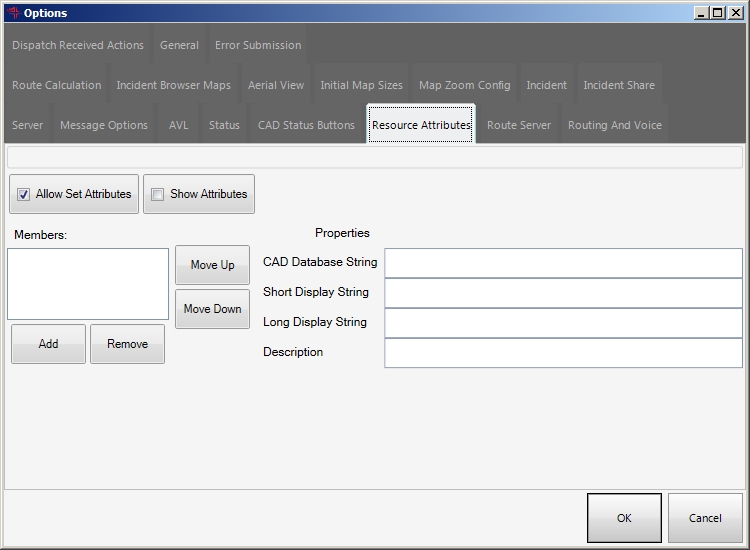Click the Move Down button
Image resolution: width=750 pixels, height=550 pixels.
click(x=212, y=309)
